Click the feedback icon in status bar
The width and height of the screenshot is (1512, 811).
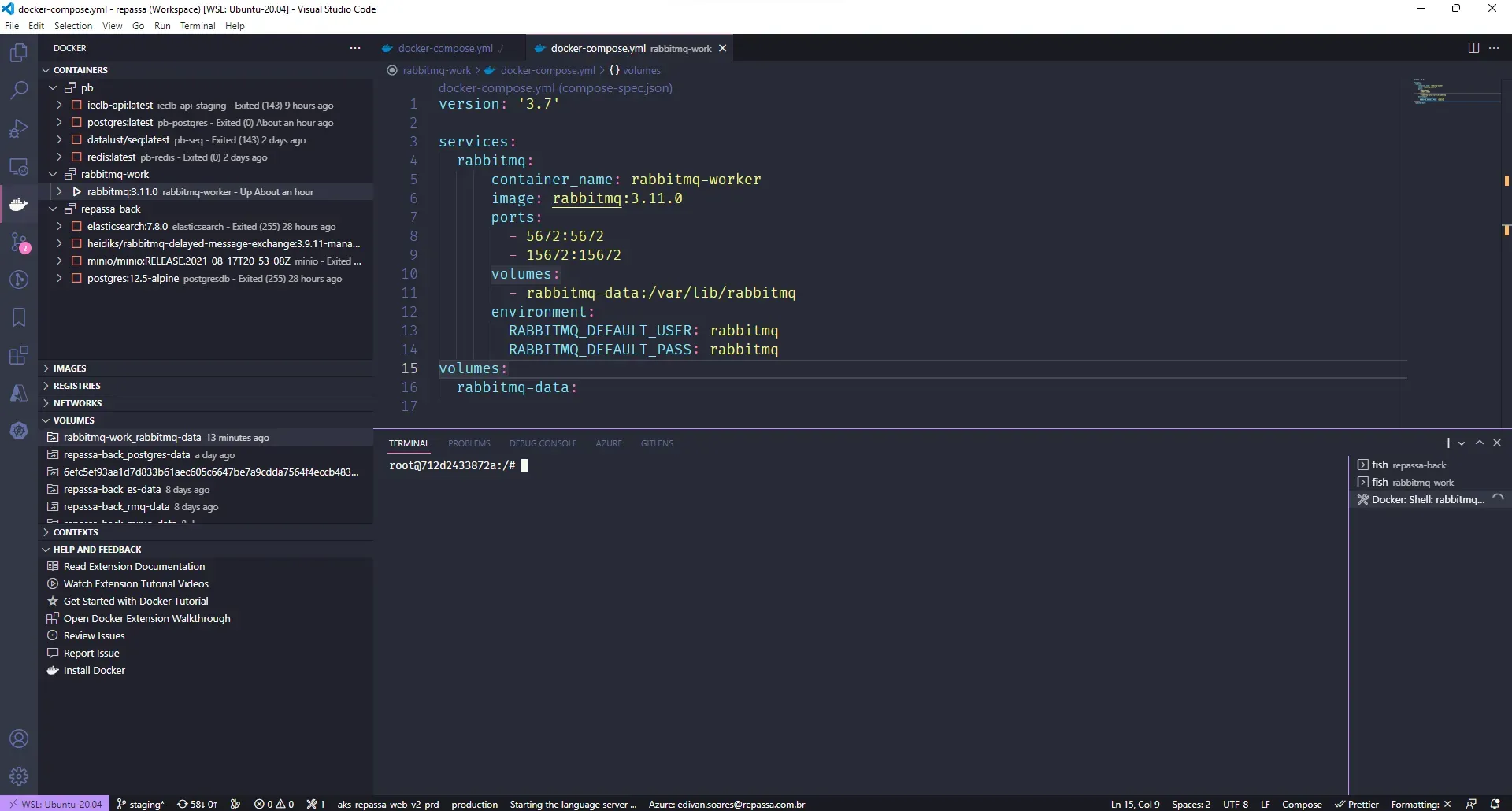coord(1471,804)
